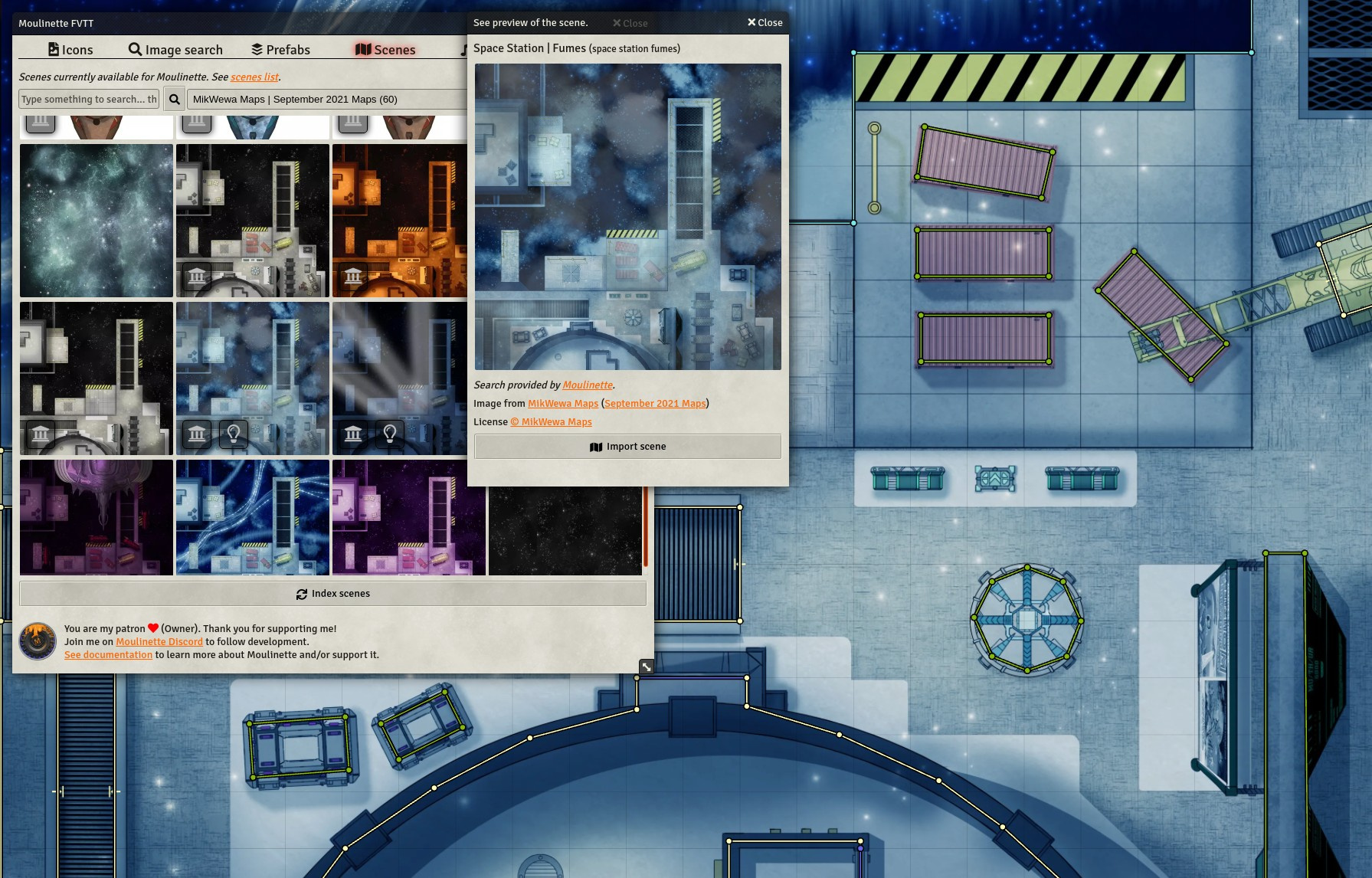Open the 'scenes list' link
Image resolution: width=1372 pixels, height=878 pixels.
click(254, 77)
